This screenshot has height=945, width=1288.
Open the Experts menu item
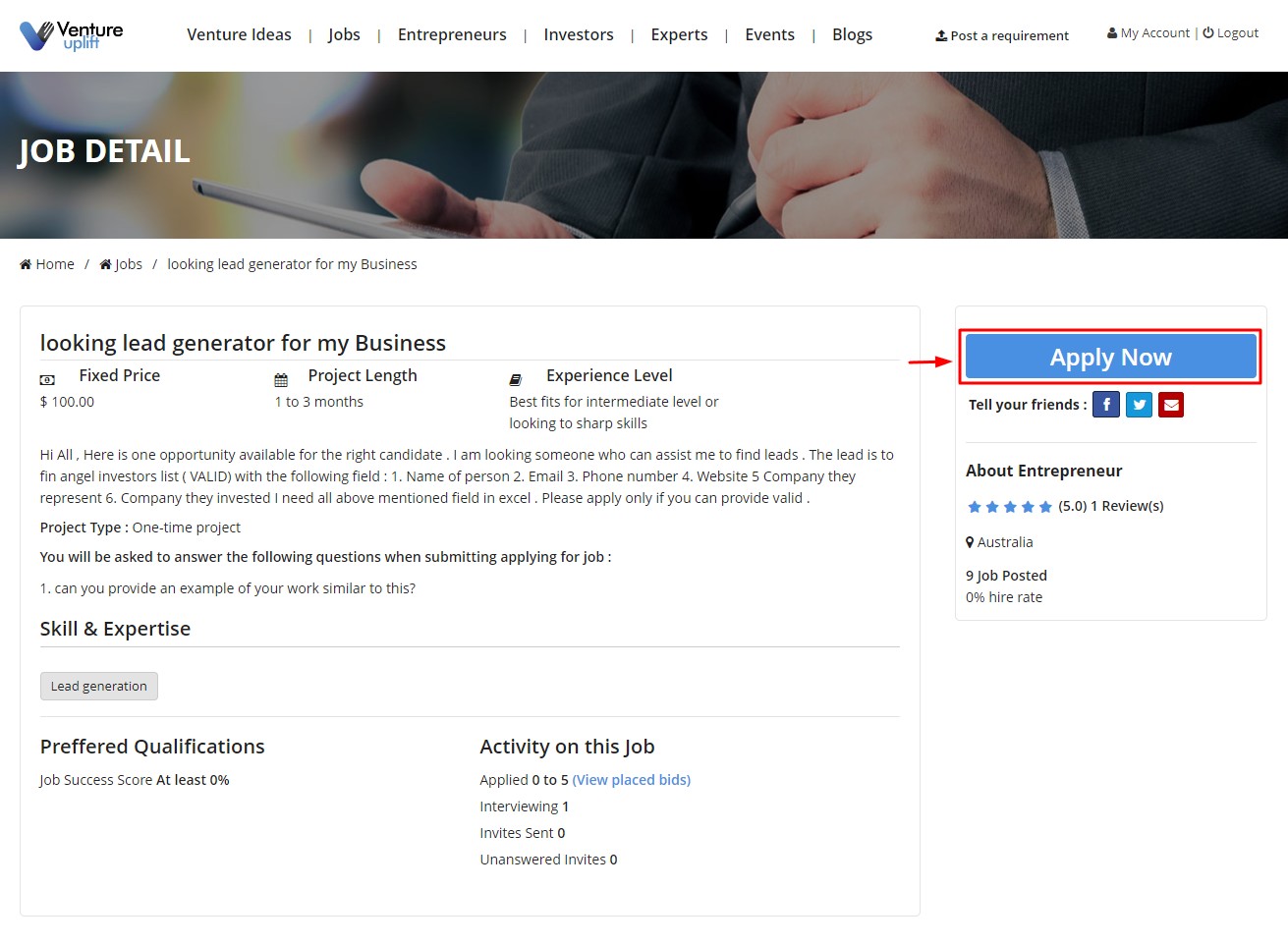679,35
